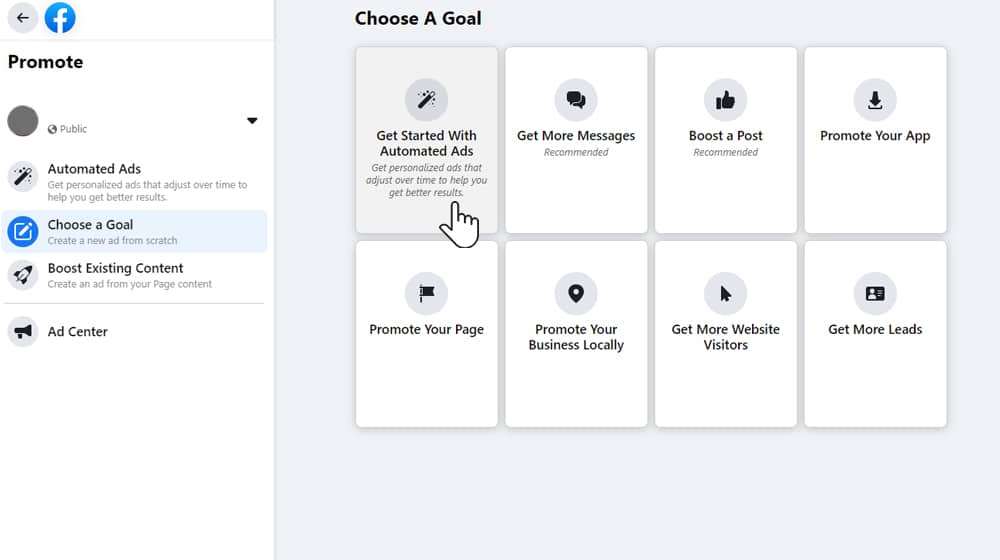Expand the page selector dropdown arrow
Screen dimensions: 1000x560
click(252, 121)
